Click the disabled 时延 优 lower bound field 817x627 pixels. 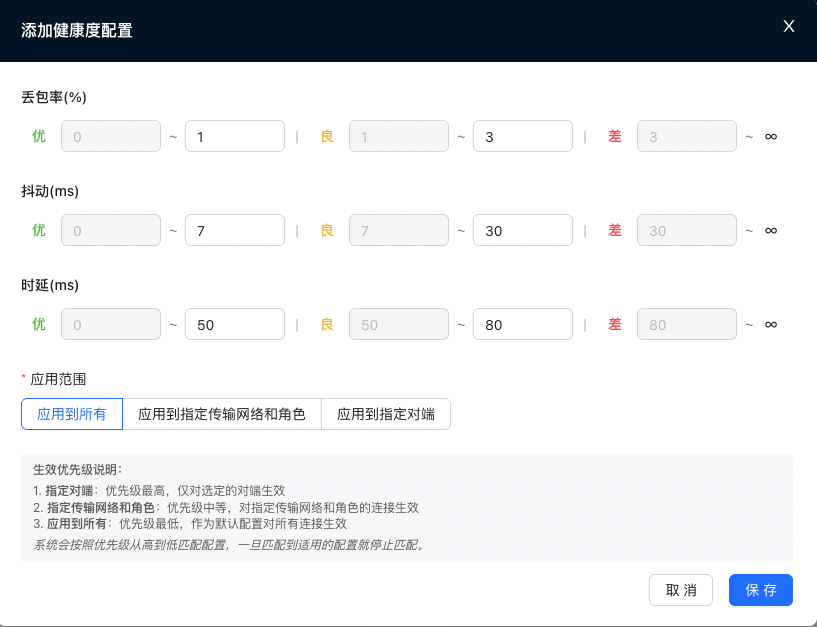coord(111,324)
